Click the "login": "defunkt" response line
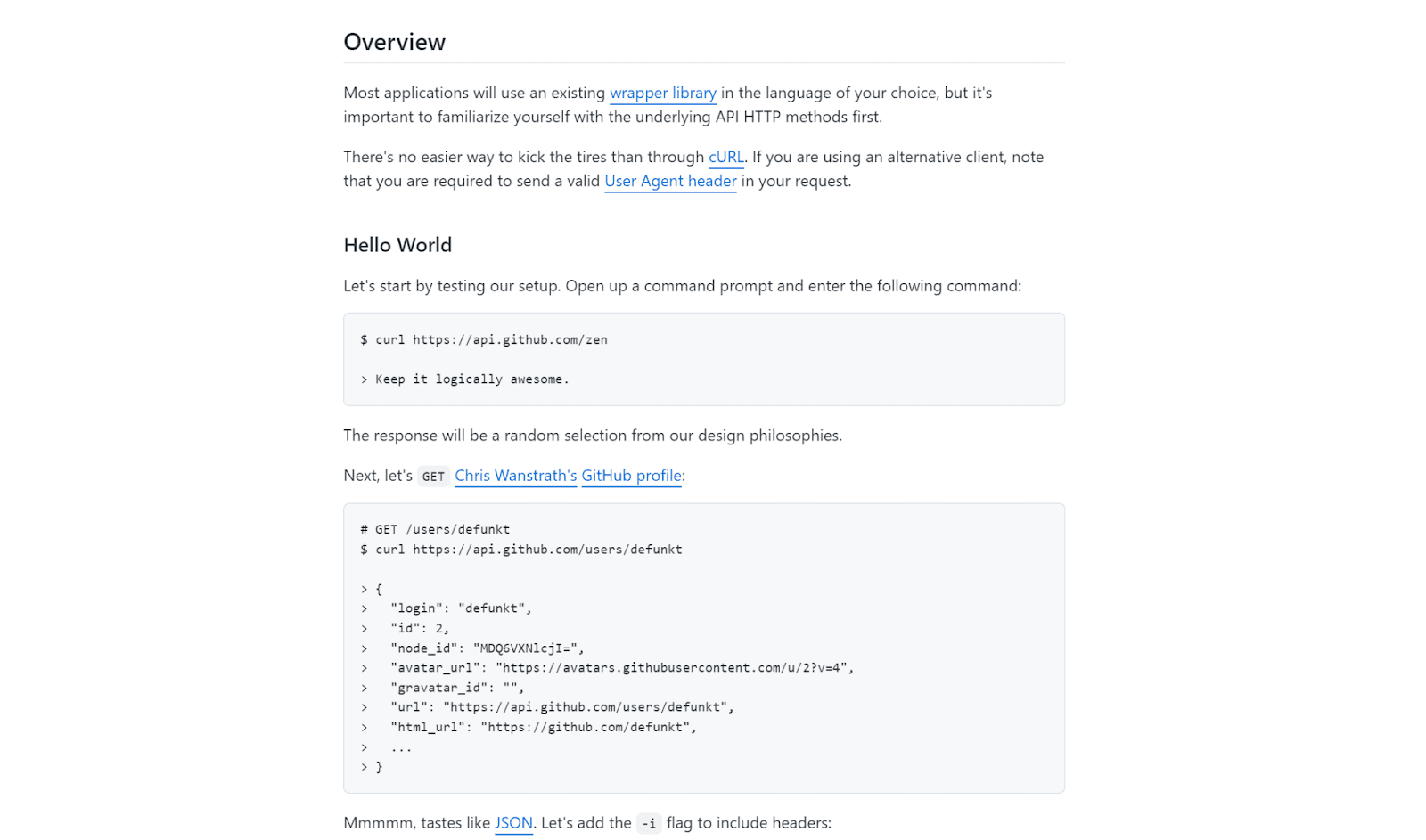 pos(460,608)
